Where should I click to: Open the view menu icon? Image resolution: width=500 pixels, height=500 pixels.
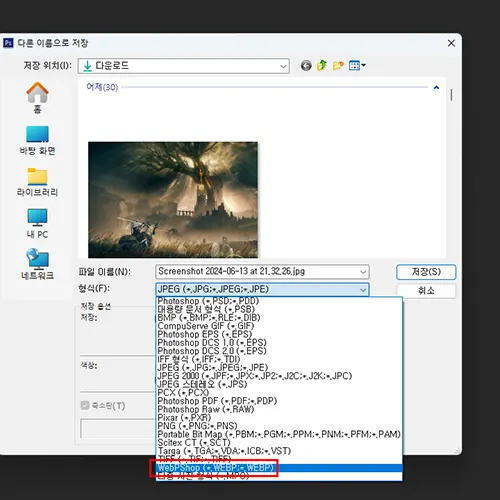[x=357, y=65]
